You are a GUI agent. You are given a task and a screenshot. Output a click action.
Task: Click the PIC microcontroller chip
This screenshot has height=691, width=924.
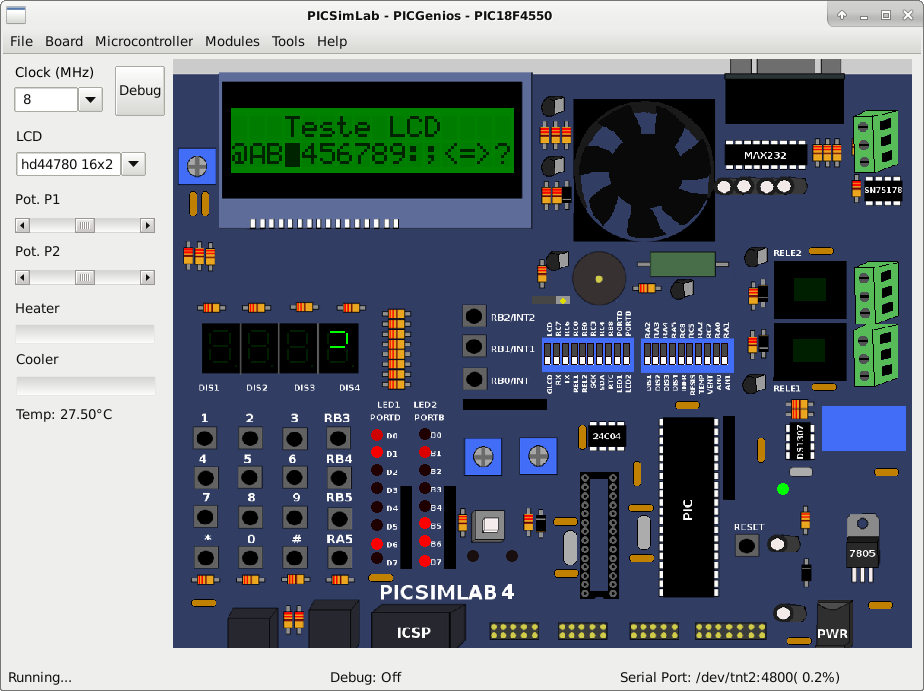point(688,507)
